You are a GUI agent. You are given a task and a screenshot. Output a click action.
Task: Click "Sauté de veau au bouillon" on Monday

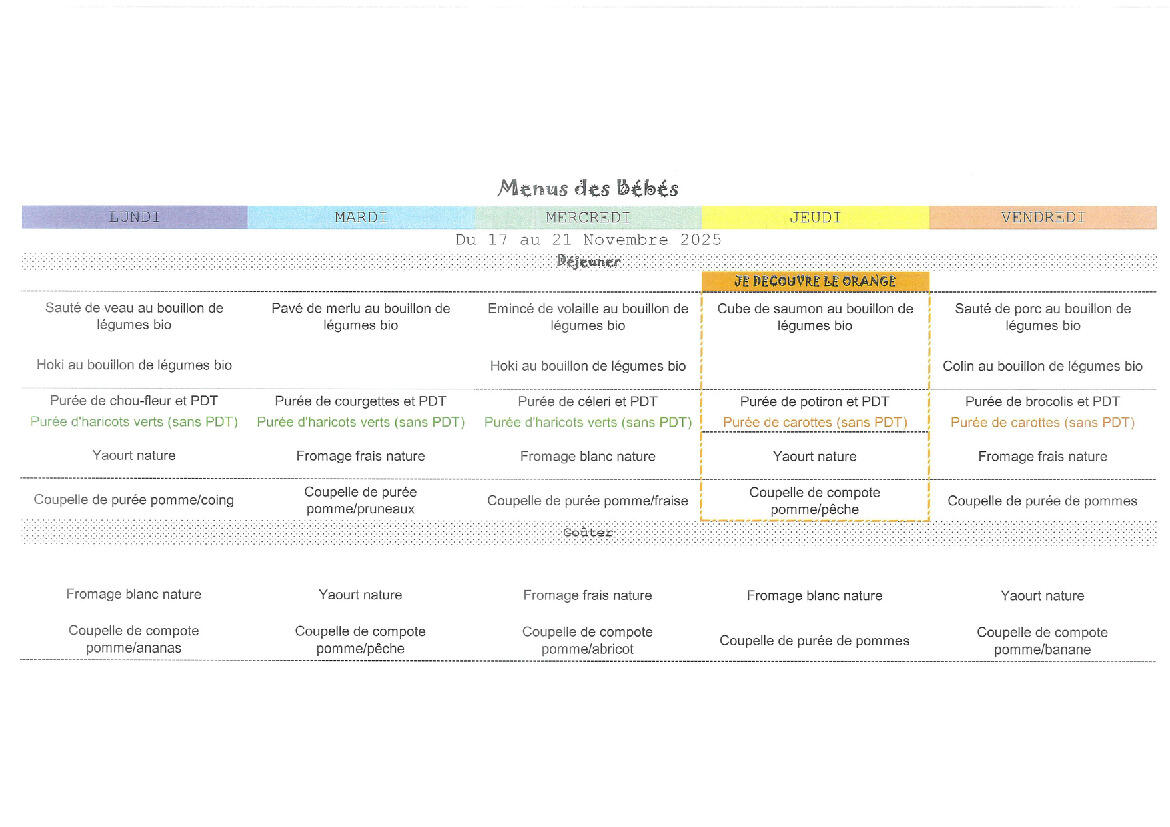point(134,316)
